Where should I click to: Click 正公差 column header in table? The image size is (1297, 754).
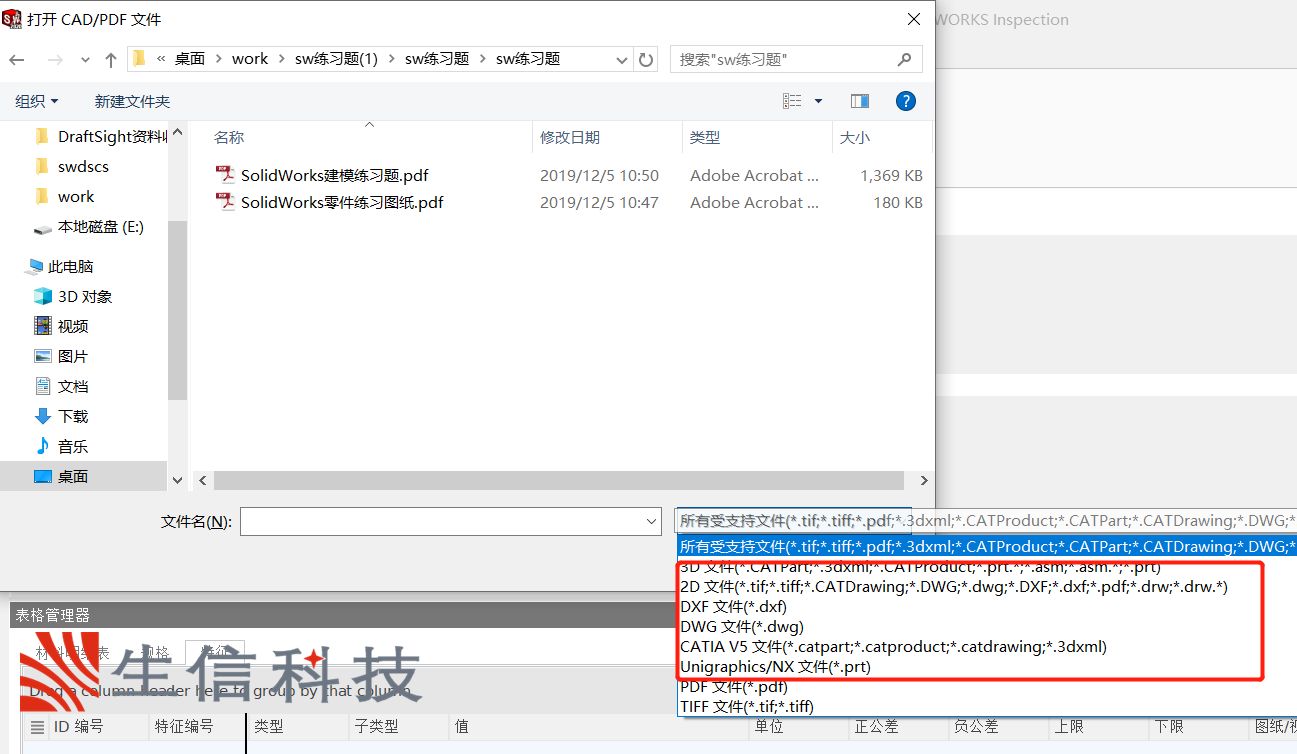tap(877, 727)
